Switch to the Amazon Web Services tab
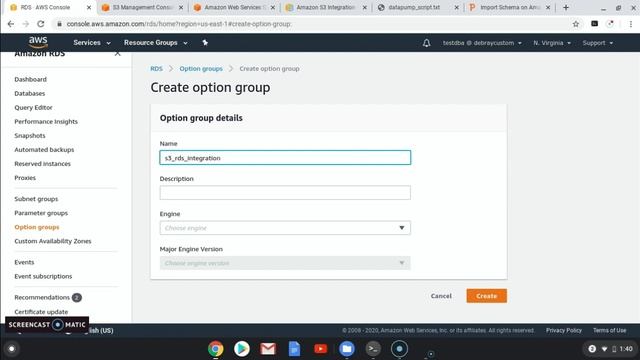640x360 pixels. click(x=235, y=7)
